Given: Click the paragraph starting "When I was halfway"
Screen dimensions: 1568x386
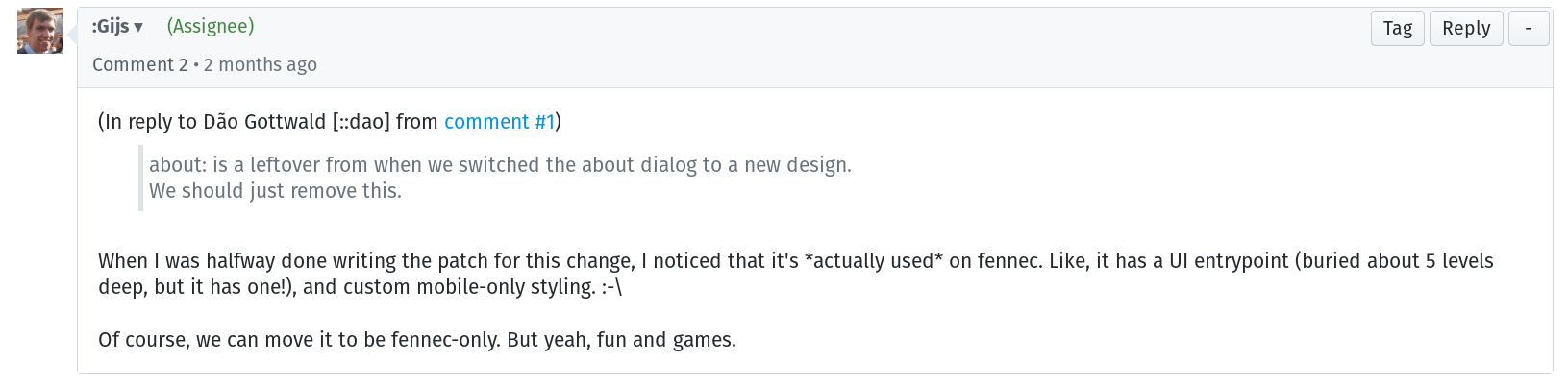Looking at the screenshot, I should 796,274.
